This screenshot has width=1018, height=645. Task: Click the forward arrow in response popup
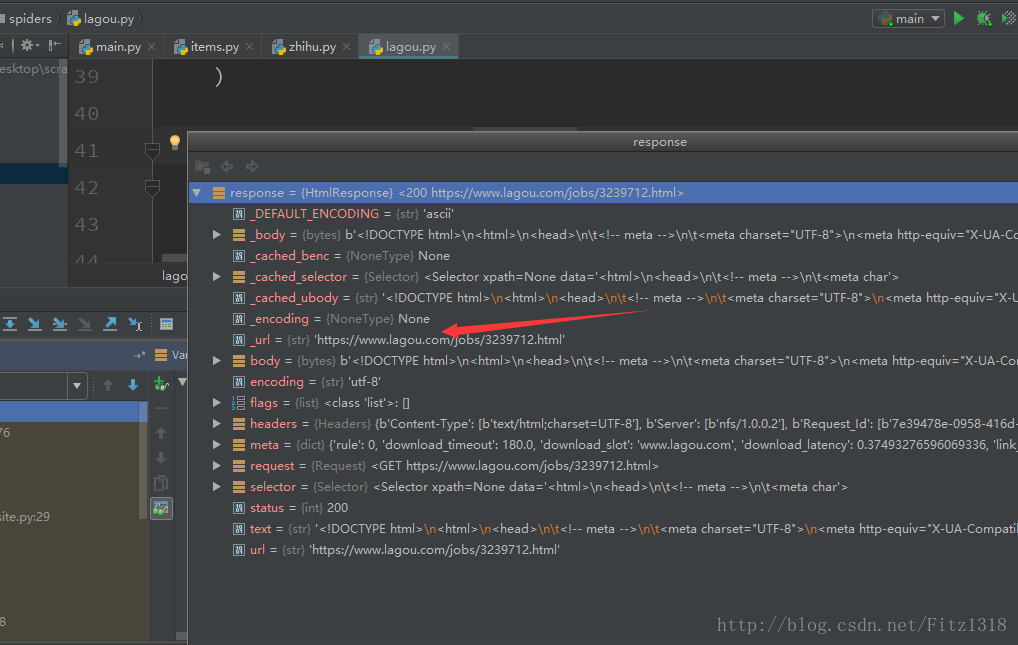[252, 167]
